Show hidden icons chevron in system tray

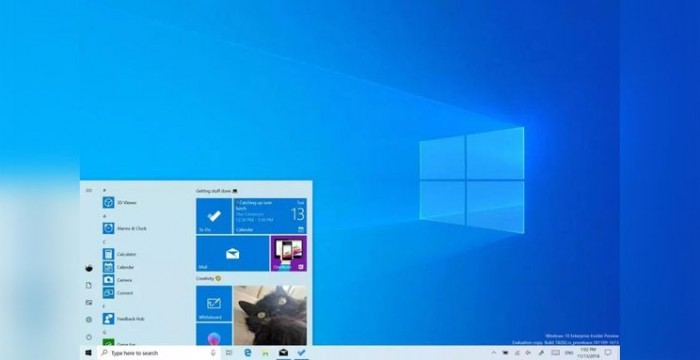[x=494, y=353]
